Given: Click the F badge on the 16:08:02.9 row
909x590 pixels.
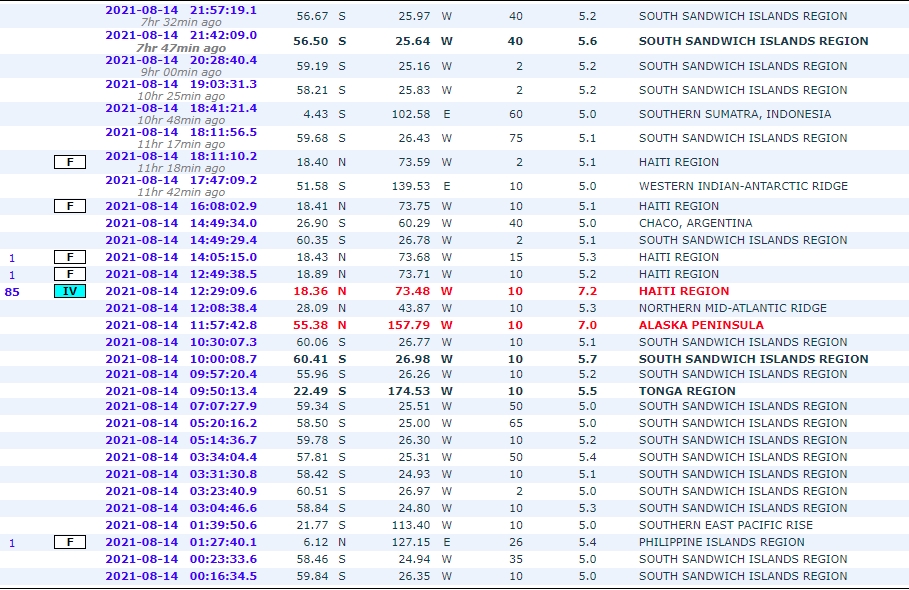Looking at the screenshot, I should (70, 206).
